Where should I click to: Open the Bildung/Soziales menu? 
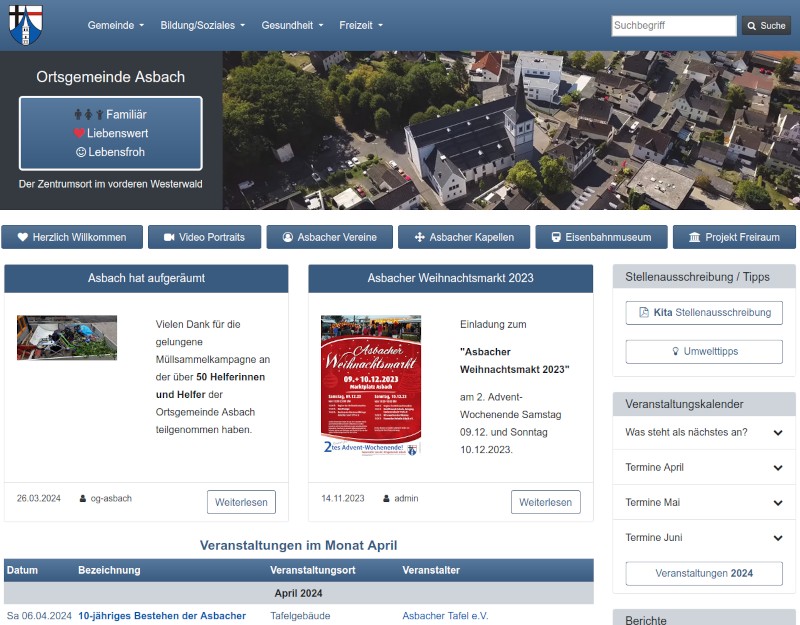(x=203, y=25)
